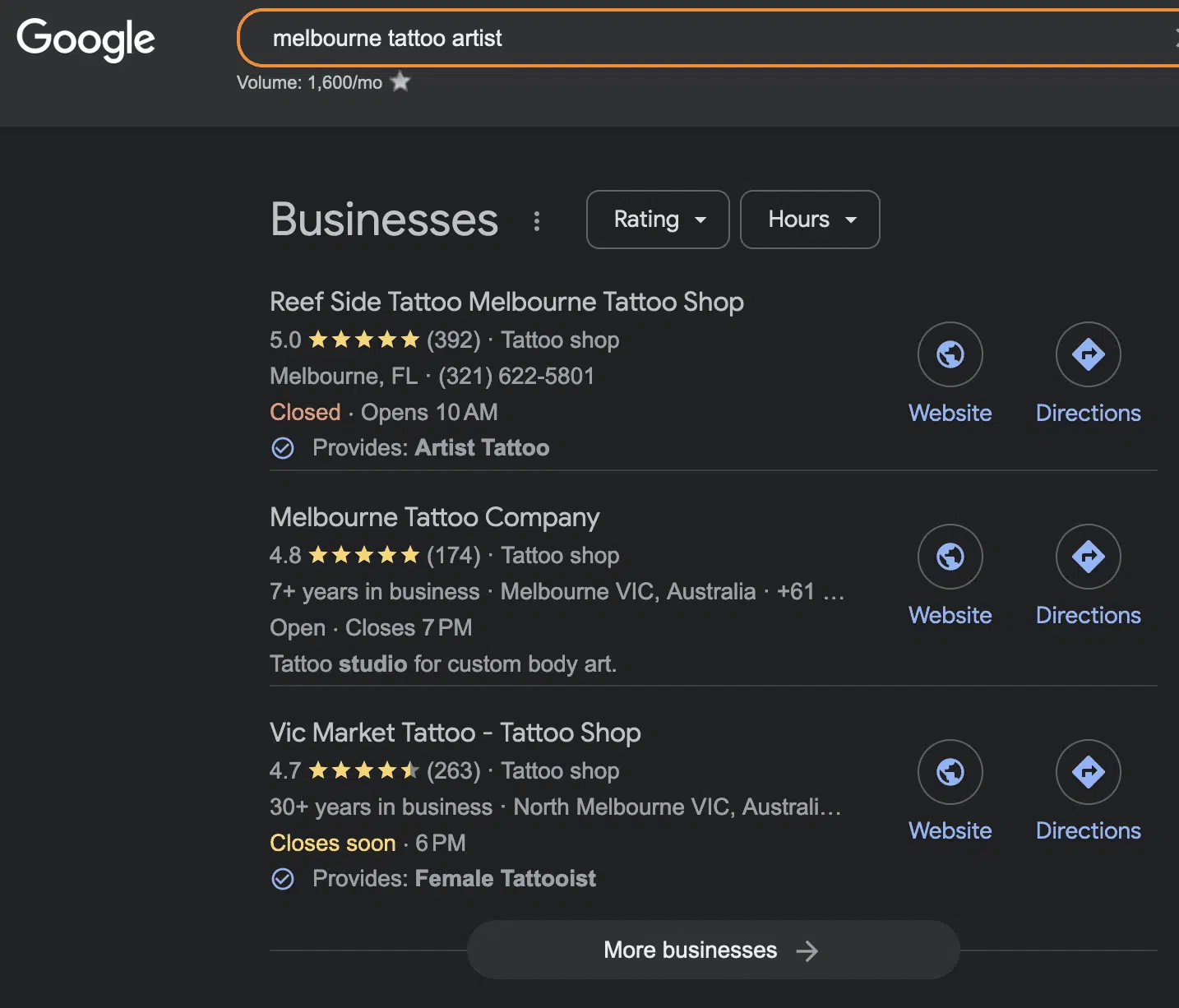Click the 4.7 star rating for Vic Market Tattoo
The width and height of the screenshot is (1179, 1008).
tap(364, 770)
